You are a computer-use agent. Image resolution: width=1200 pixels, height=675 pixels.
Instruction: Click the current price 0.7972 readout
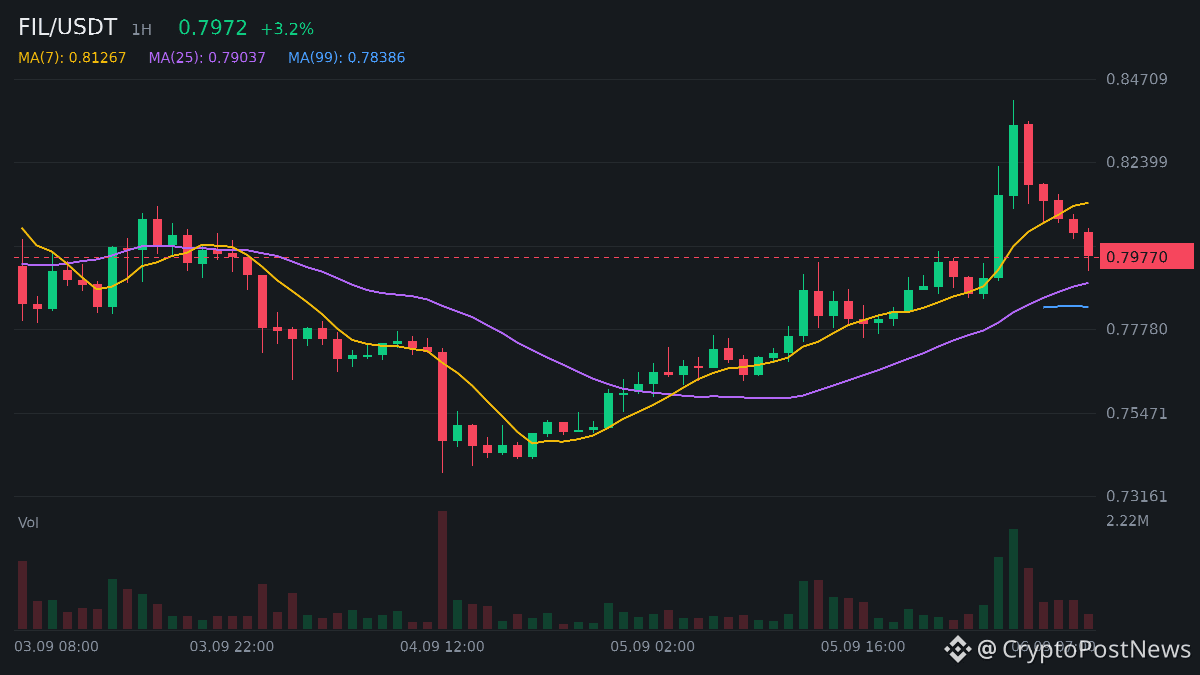coord(212,28)
